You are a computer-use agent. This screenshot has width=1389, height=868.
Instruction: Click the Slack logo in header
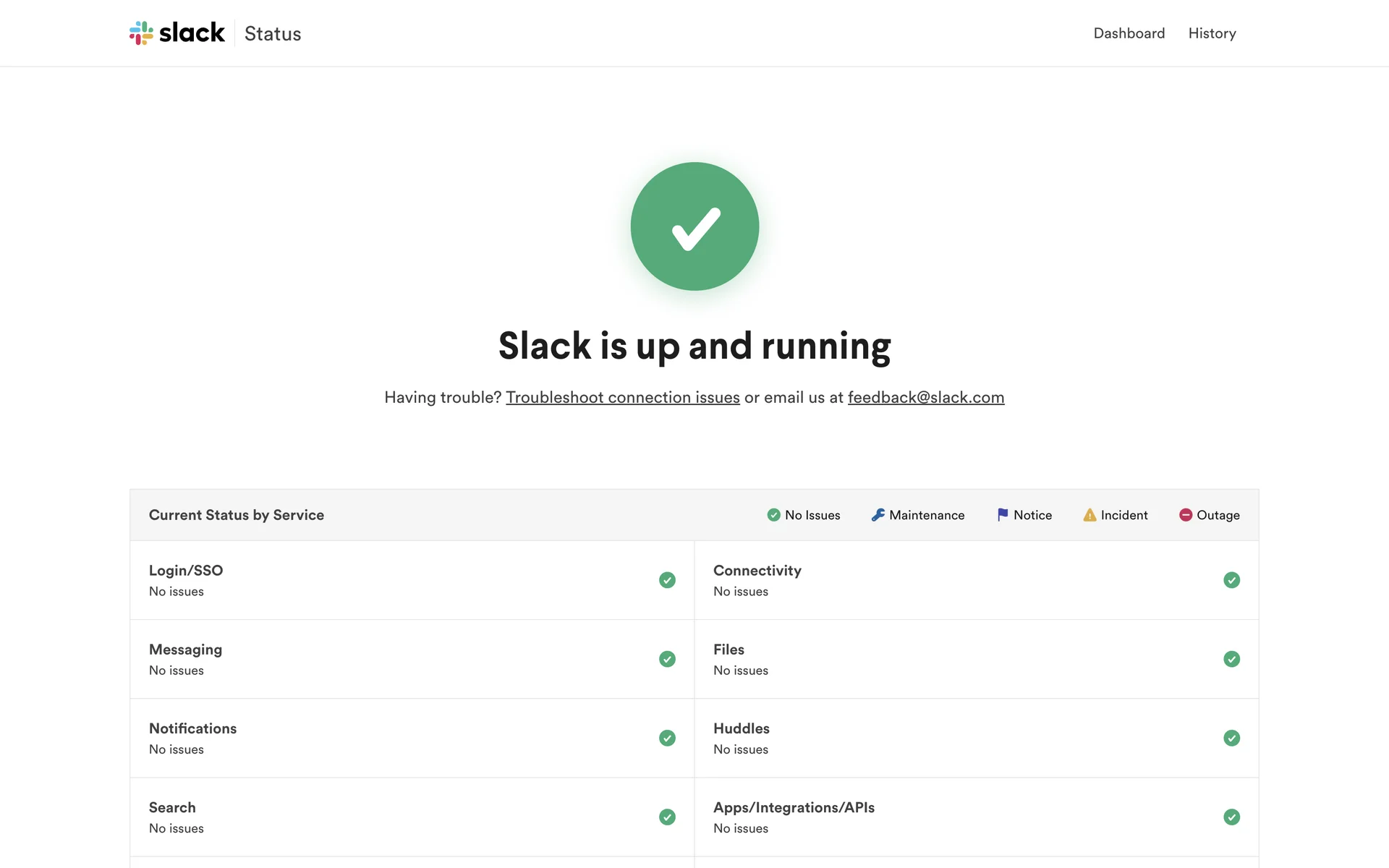pos(177,33)
